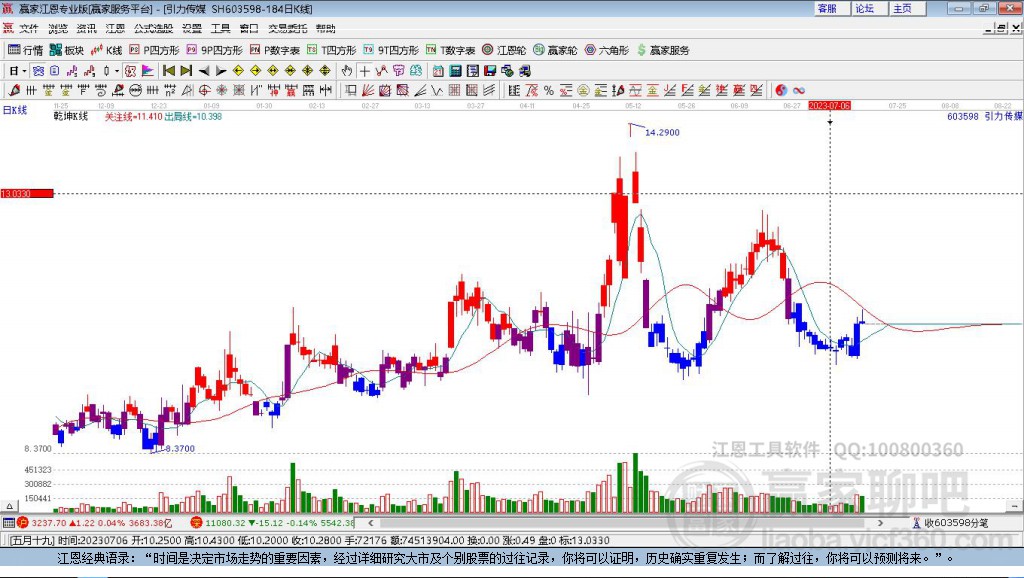
Task: Open the 赢家轮 wheel tool
Action: (x=555, y=50)
